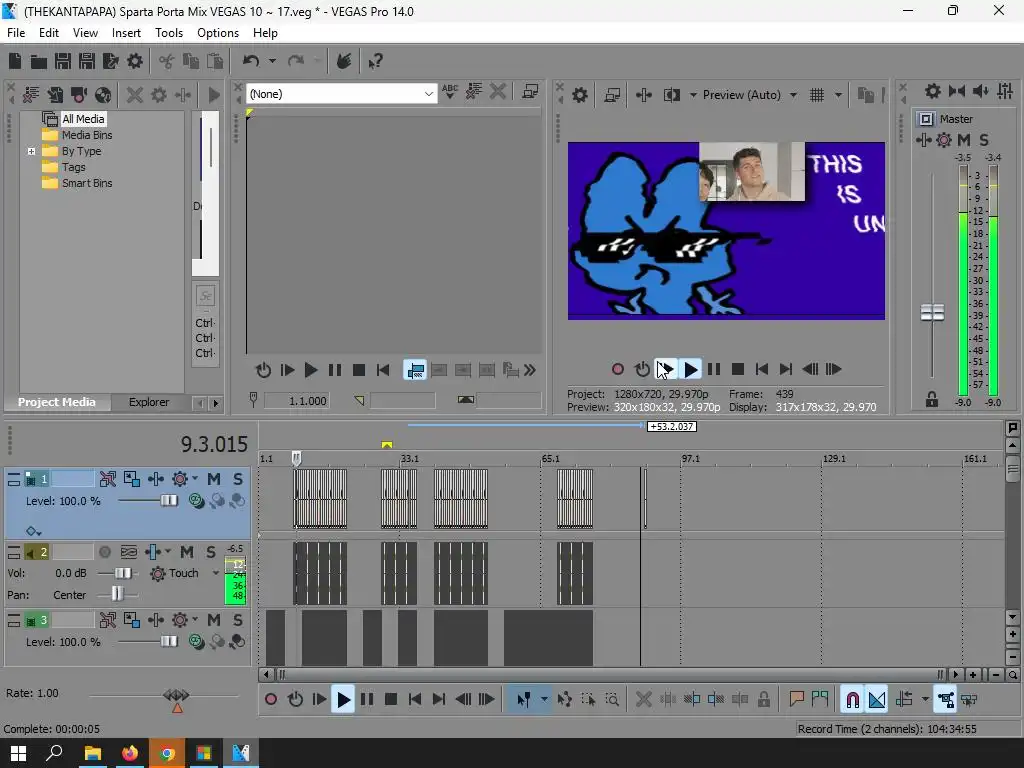
Task: Click the Dim Output speaker icon in mixer
Action: (980, 91)
